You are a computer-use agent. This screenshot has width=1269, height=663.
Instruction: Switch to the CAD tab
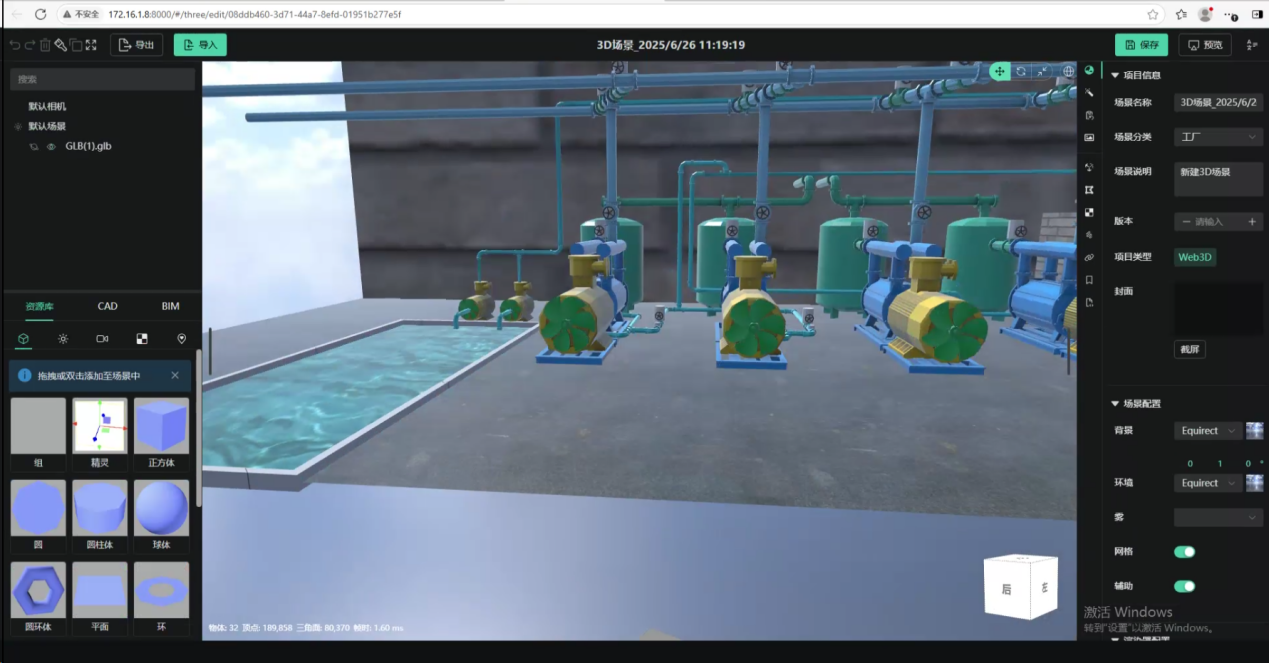(x=107, y=306)
